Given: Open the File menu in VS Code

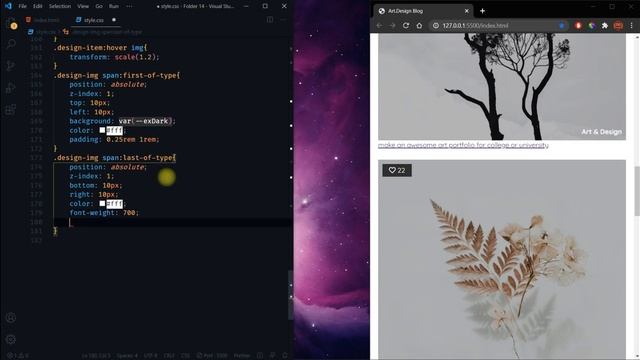Looking at the screenshot, I should 22,6.
